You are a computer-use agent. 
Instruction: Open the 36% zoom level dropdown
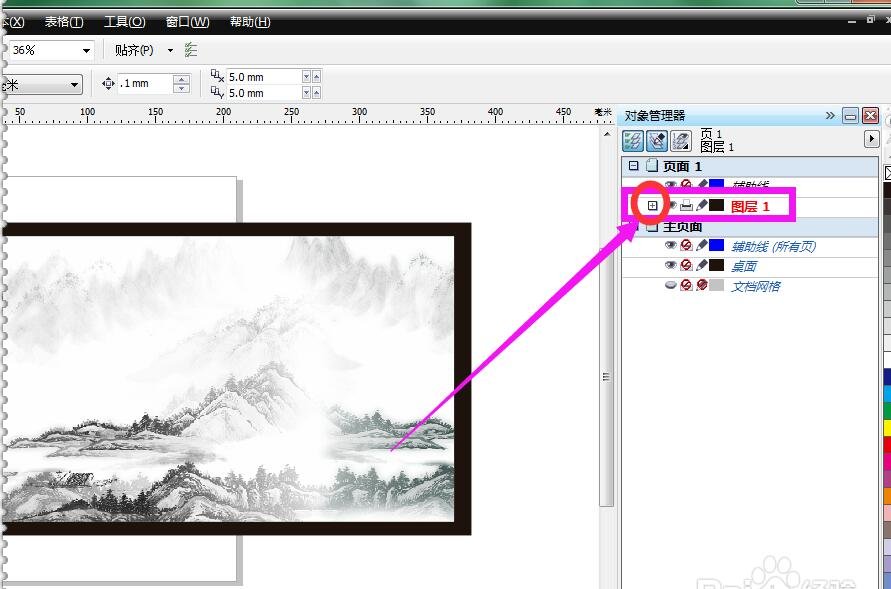click(87, 50)
